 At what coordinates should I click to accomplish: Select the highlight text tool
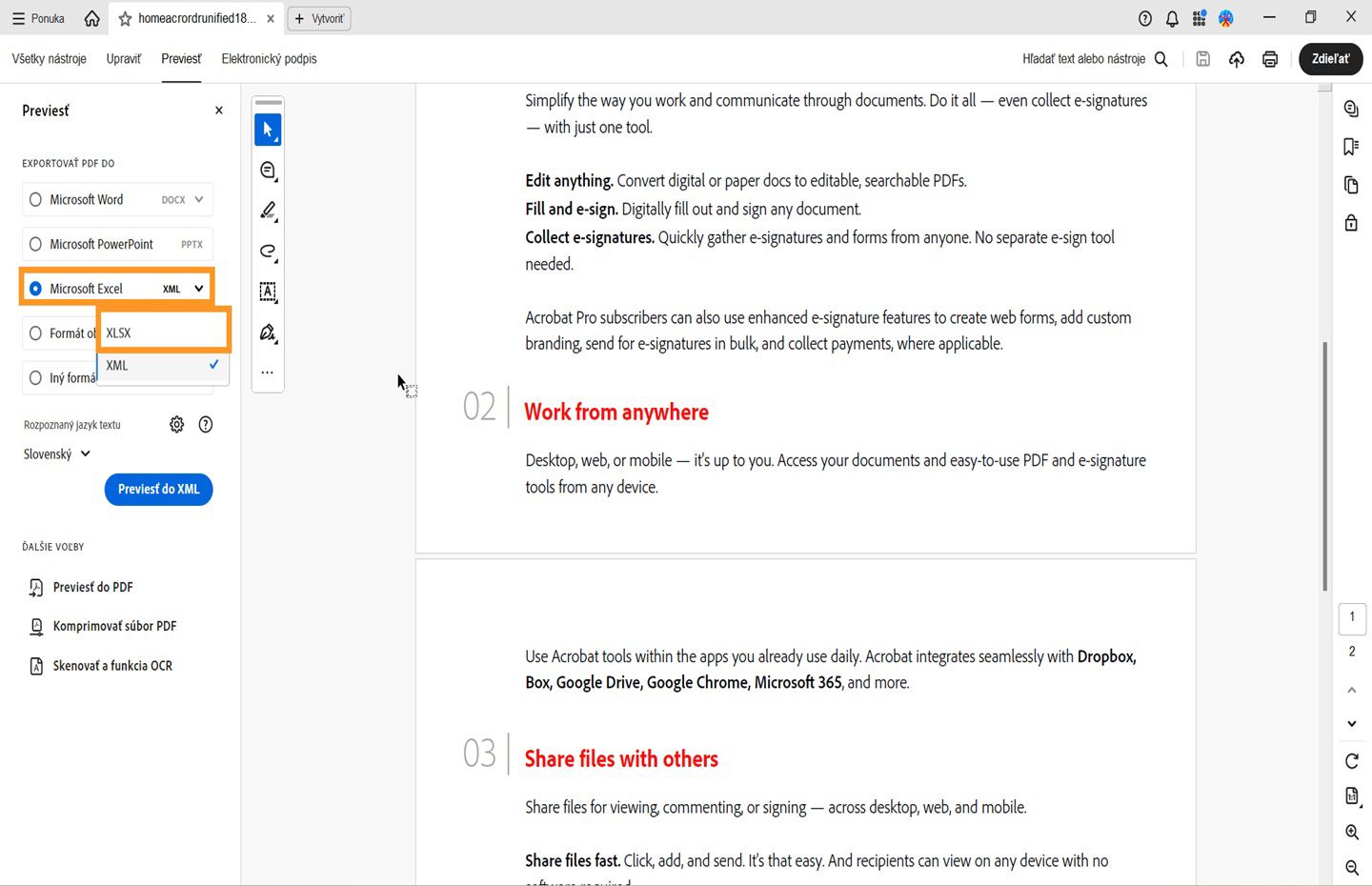[268, 211]
